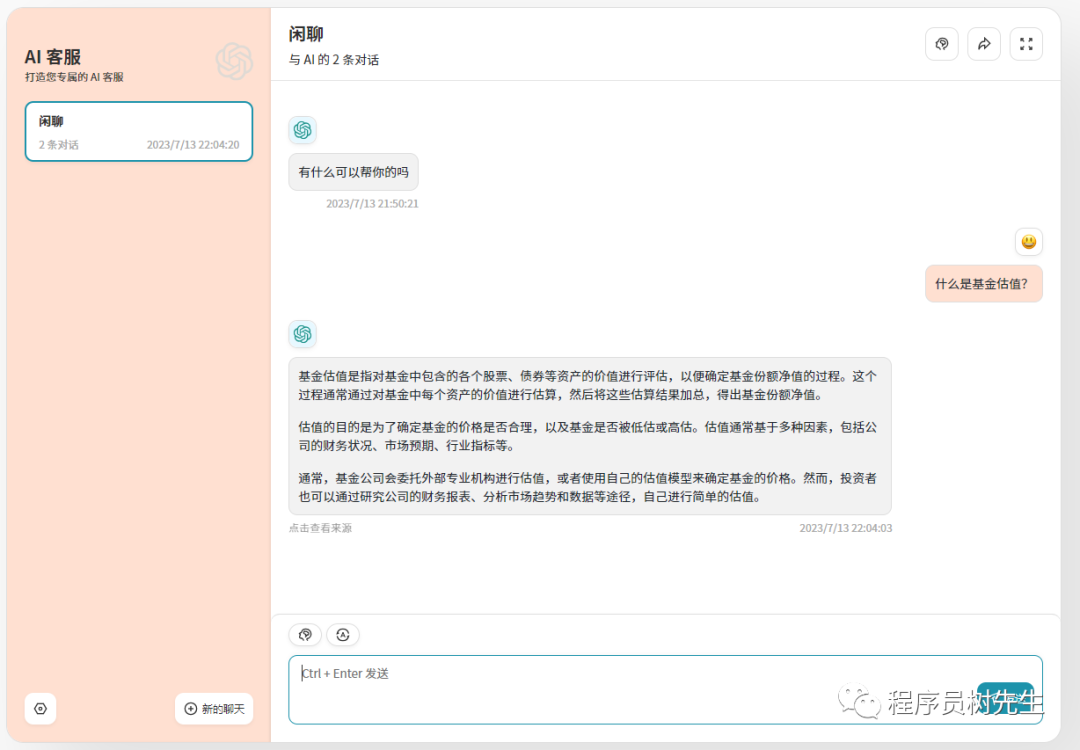
Task: Select the 什么是基金估值 user message bubble
Action: pos(983,284)
